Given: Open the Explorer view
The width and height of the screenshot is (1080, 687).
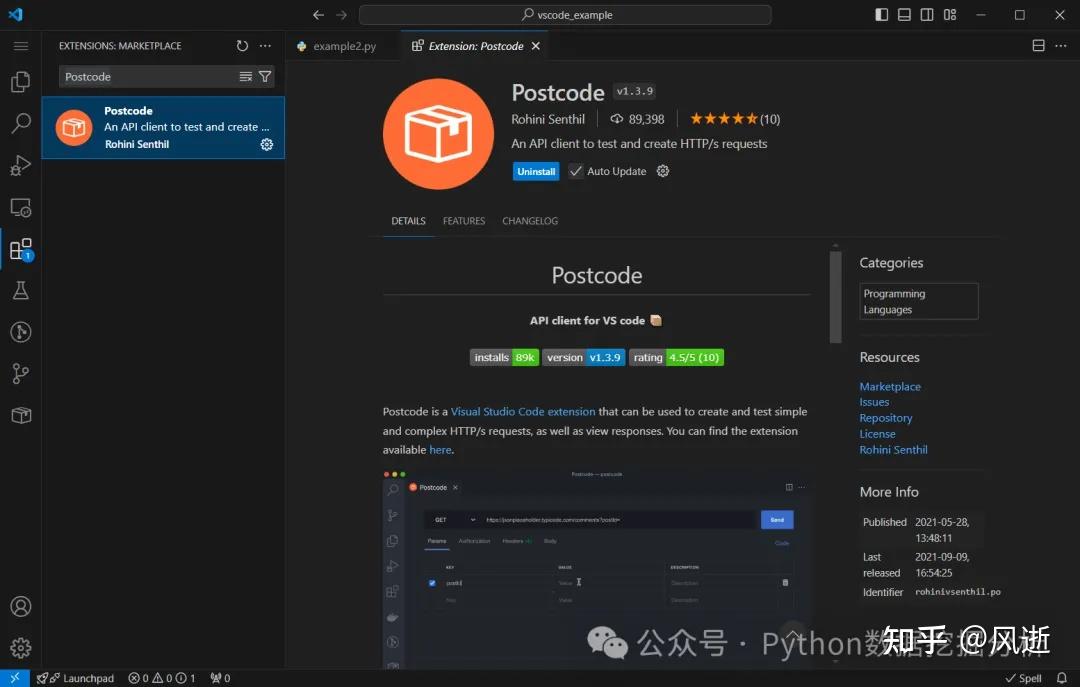Looking at the screenshot, I should click(21, 82).
